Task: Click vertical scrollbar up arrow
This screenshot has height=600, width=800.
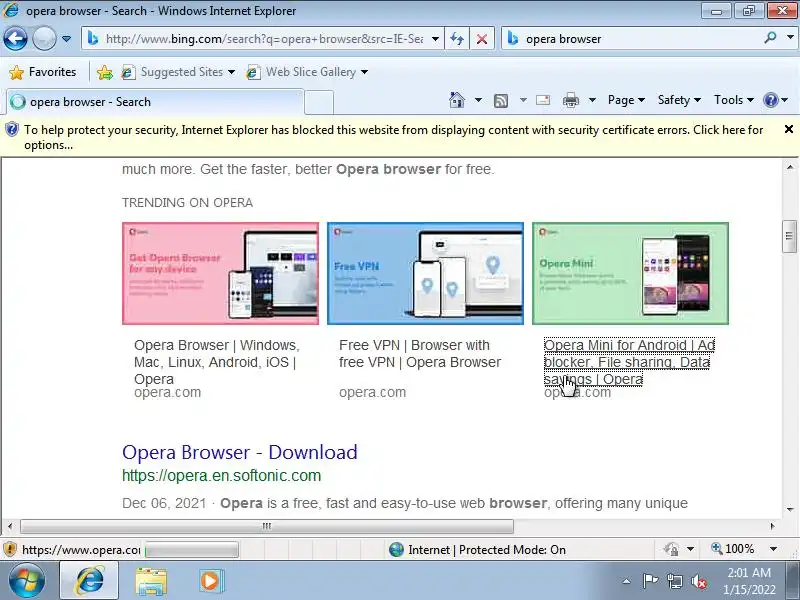Action: coord(790,167)
